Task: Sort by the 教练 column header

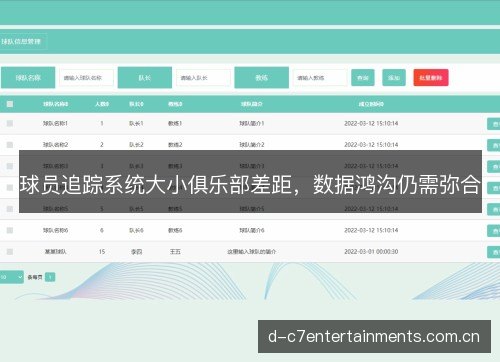Action: [175, 104]
